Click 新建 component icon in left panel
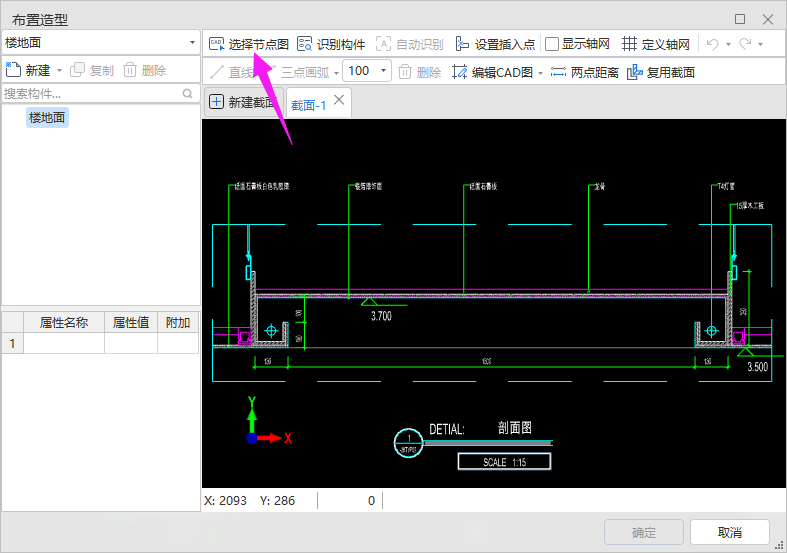 13,70
